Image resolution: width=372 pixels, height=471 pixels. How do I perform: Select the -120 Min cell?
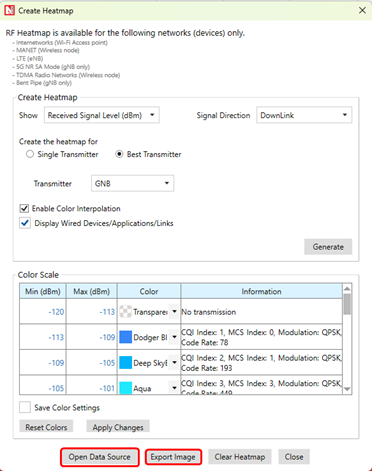[43, 312]
